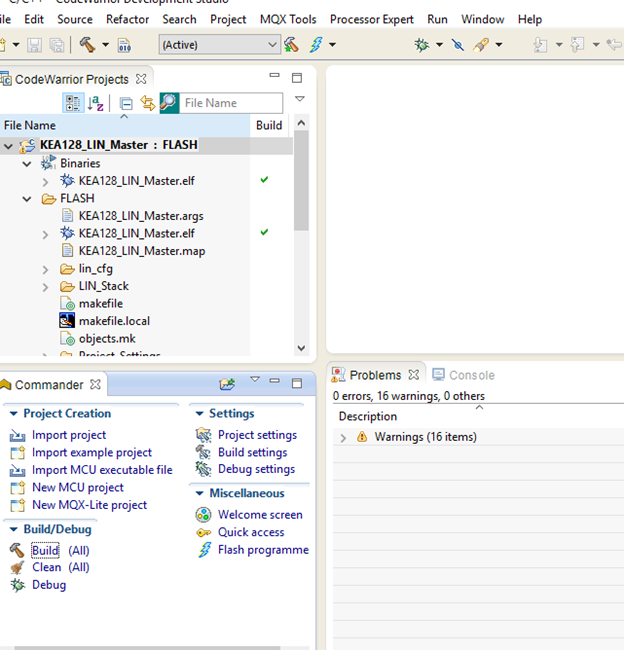Click the Collapse All icon in Projects panel
The image size is (624, 650).
[x=126, y=104]
